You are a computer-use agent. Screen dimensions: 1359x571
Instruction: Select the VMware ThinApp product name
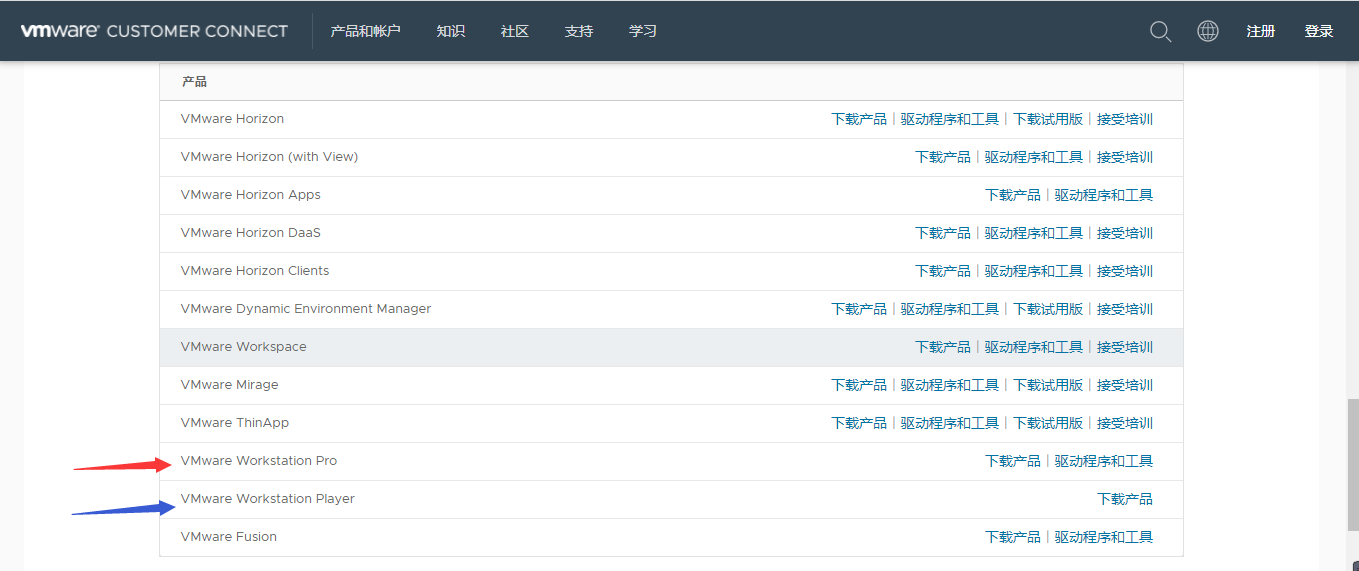[235, 423]
